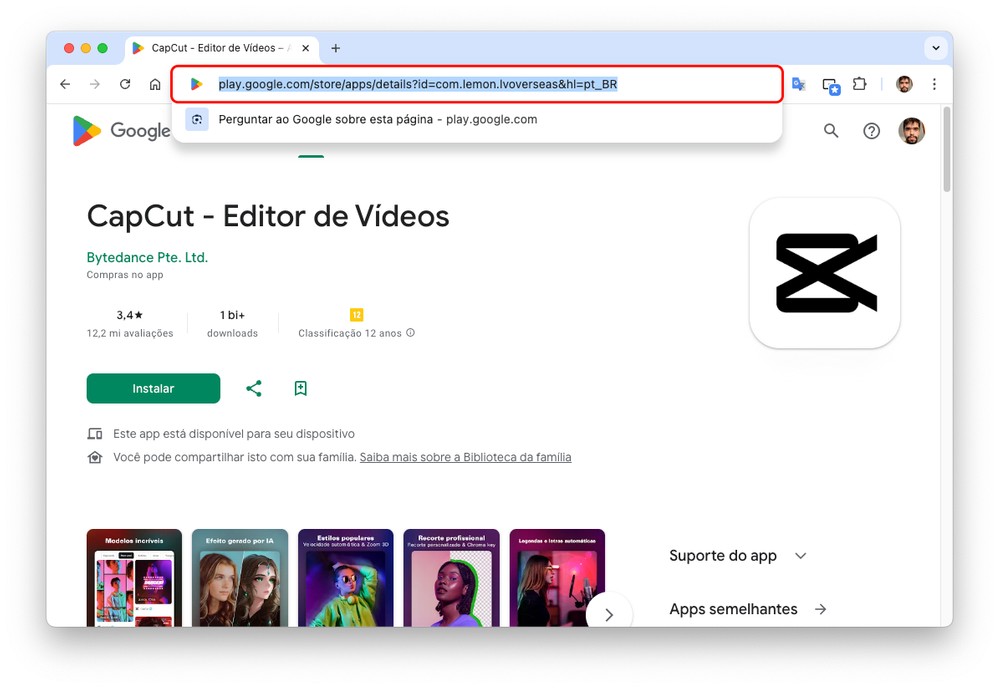Click the yellow 12 age rating badge

[x=357, y=315]
